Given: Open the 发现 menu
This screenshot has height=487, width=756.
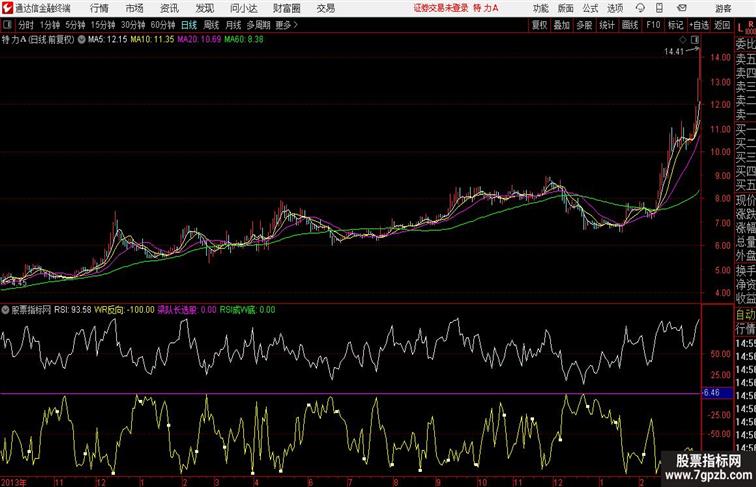Looking at the screenshot, I should [204, 8].
